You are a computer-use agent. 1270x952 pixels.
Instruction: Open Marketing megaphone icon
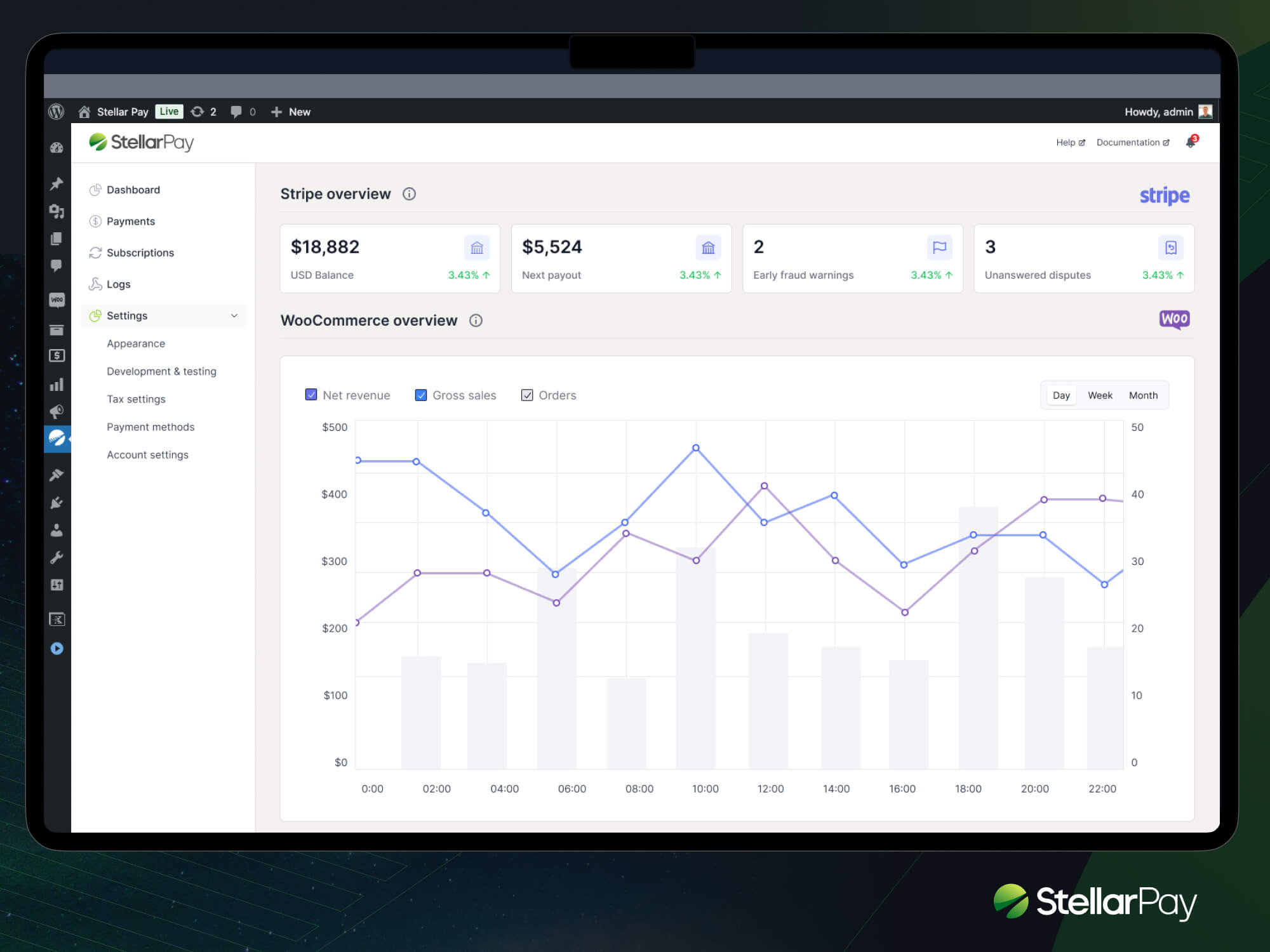pos(57,412)
